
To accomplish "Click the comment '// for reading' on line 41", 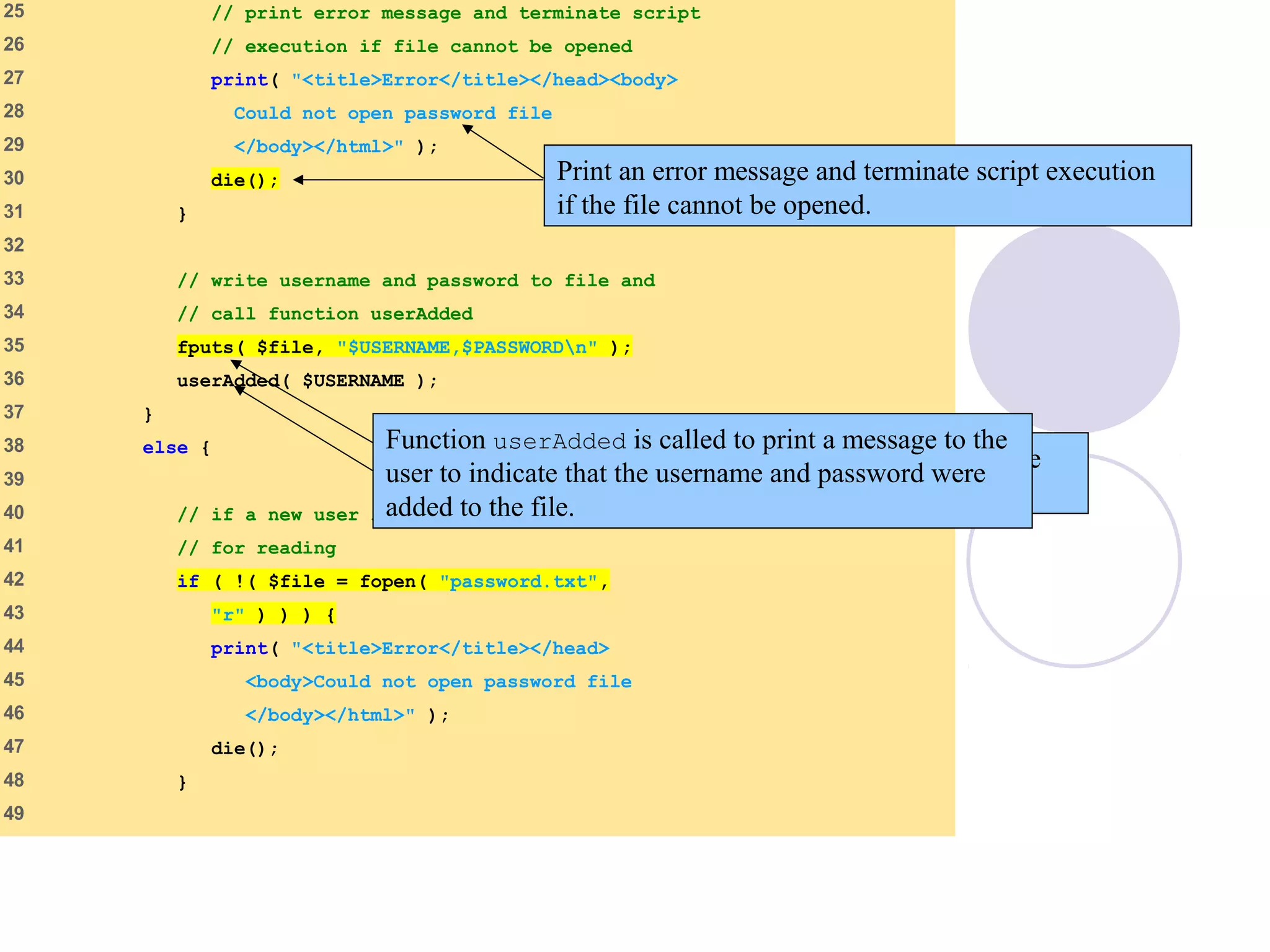I will coord(257,548).
